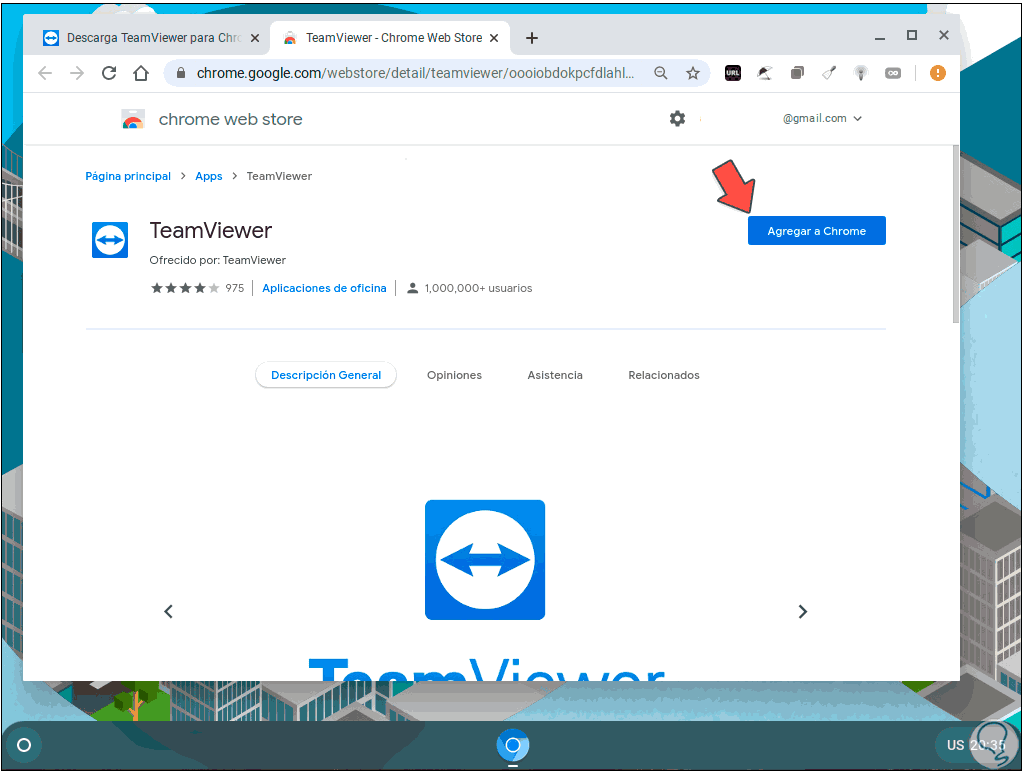Click the star rating next to 975
1023x774 pixels.
click(x=185, y=288)
